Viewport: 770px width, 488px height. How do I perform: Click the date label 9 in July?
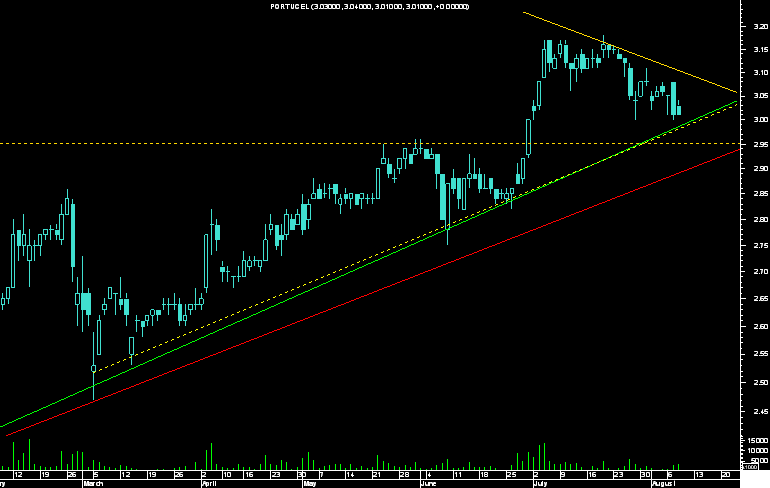coord(563,475)
